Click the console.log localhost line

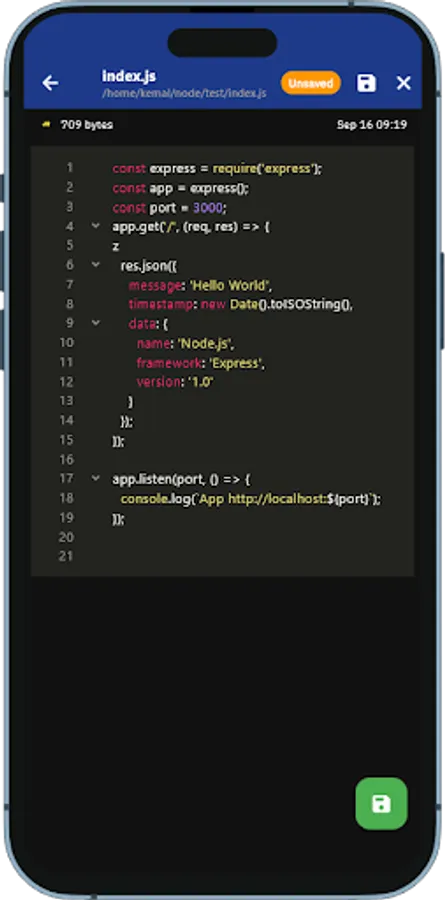pos(250,498)
